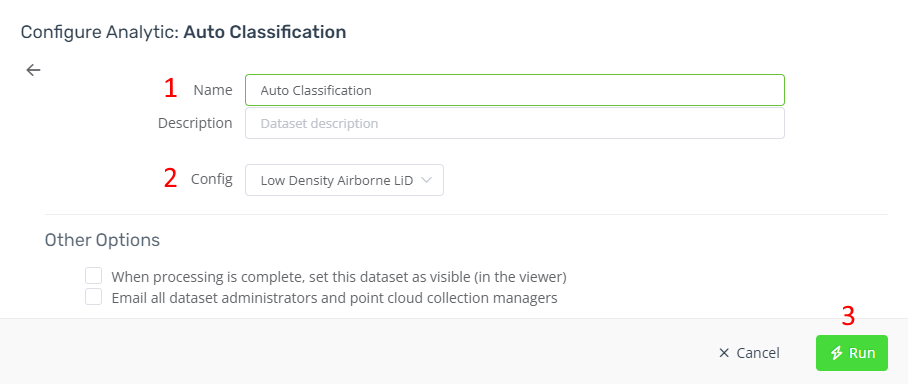Screen dimensions: 908x384
Task: Open the Low Density Airborne LiD combo box
Action: pyautogui.click(x=345, y=180)
